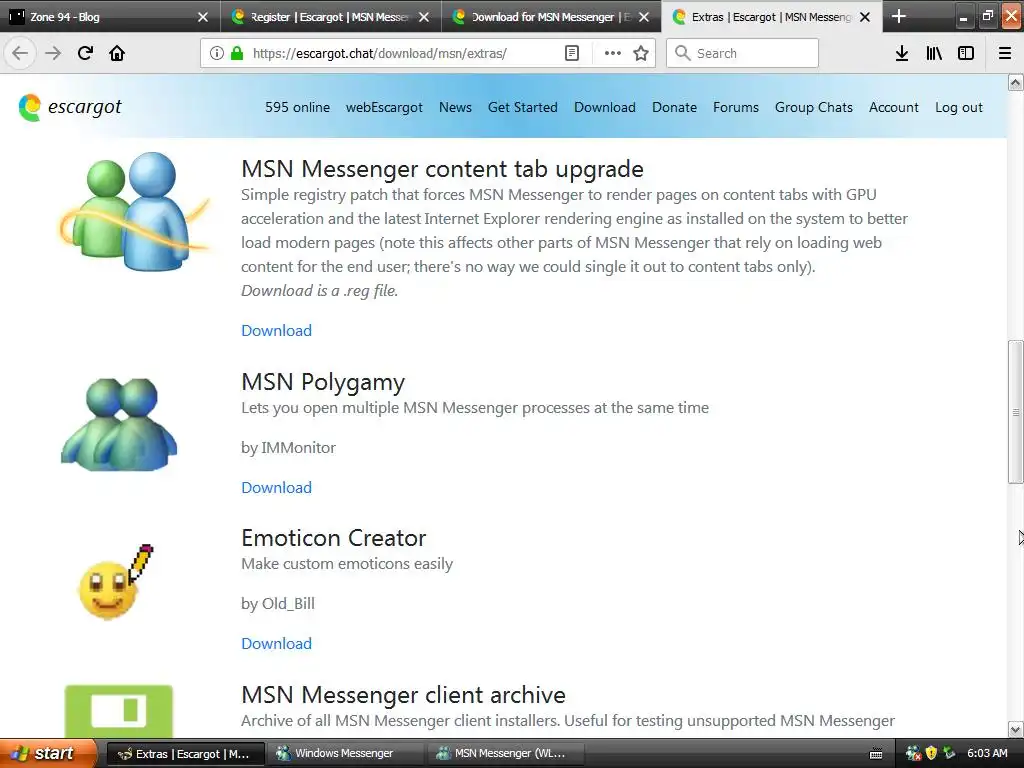
Task: Click the 595 online counter
Action: pyautogui.click(x=297, y=107)
